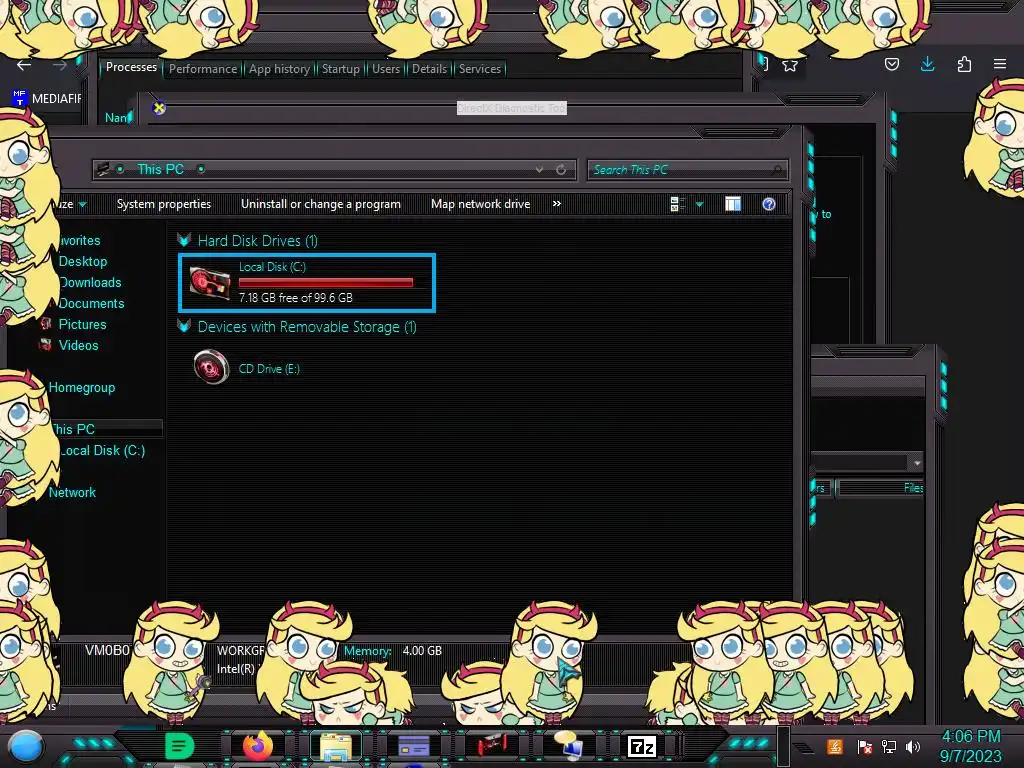Select Network in the navigation pane

72,492
